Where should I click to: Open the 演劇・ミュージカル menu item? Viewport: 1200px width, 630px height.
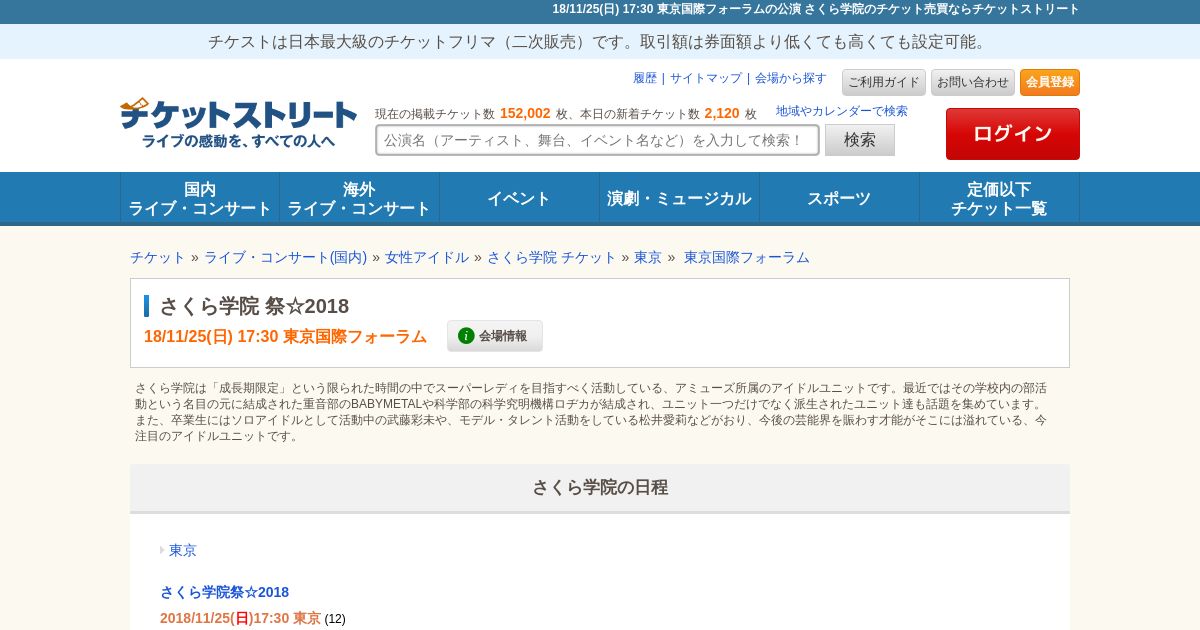[x=680, y=198]
